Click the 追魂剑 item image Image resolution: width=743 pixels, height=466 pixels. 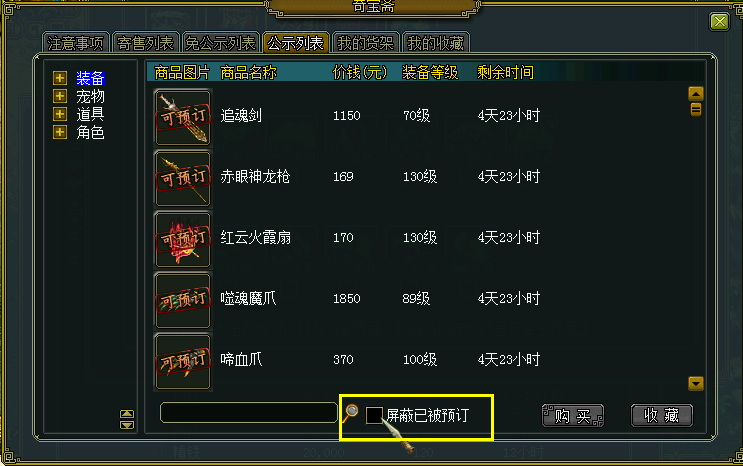[x=182, y=117]
